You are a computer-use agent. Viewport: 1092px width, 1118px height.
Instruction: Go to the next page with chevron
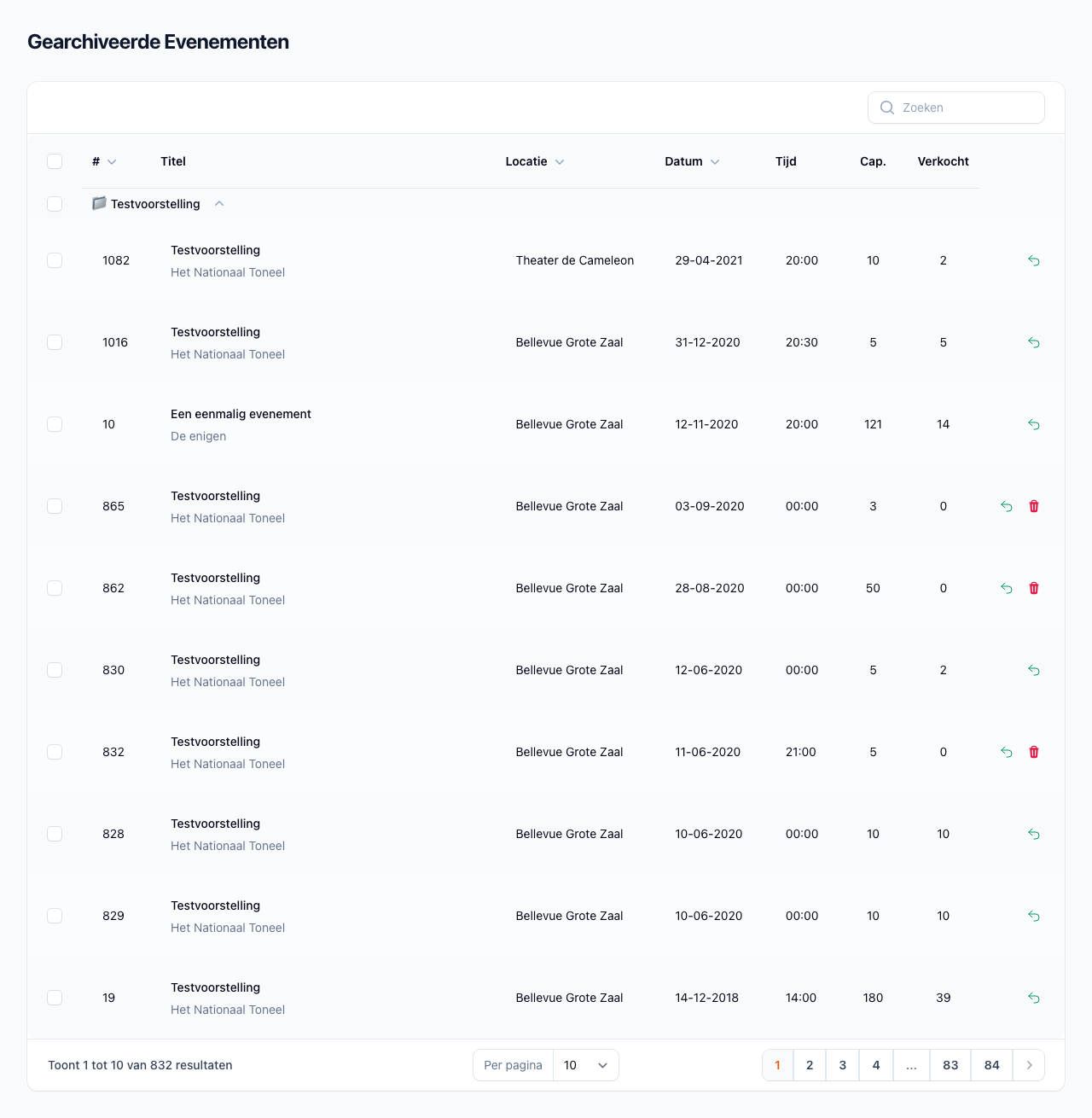point(1029,1065)
